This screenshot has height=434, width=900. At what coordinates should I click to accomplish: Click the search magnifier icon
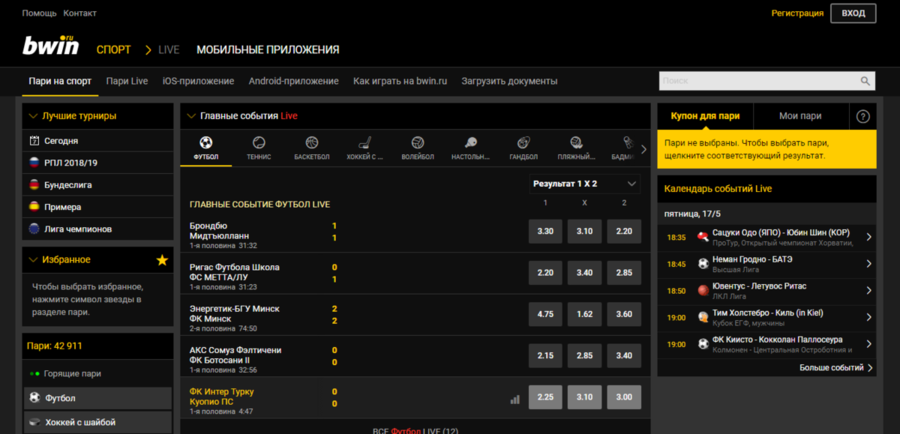tap(866, 81)
